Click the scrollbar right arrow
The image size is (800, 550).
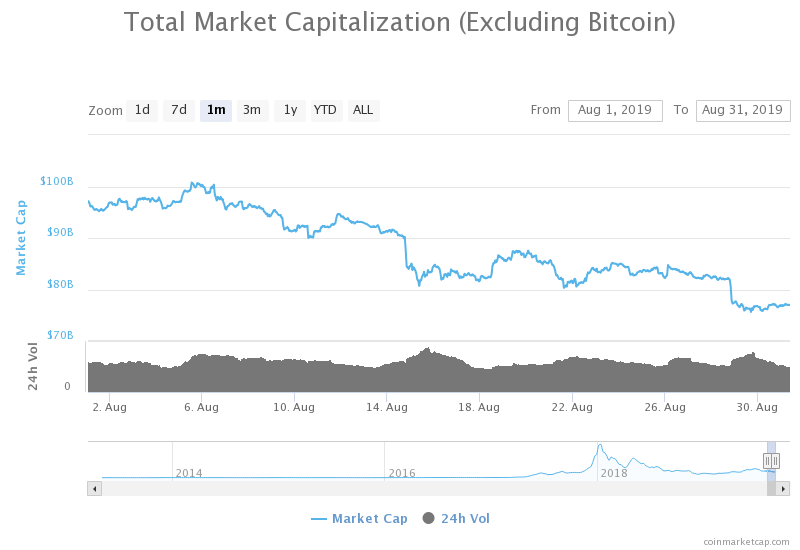pos(784,488)
